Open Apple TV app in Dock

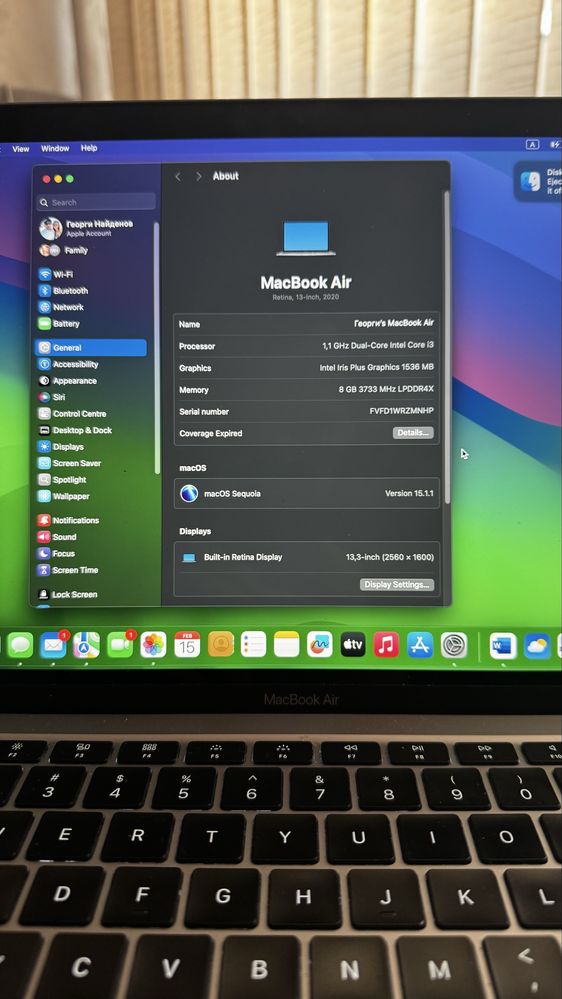(353, 645)
